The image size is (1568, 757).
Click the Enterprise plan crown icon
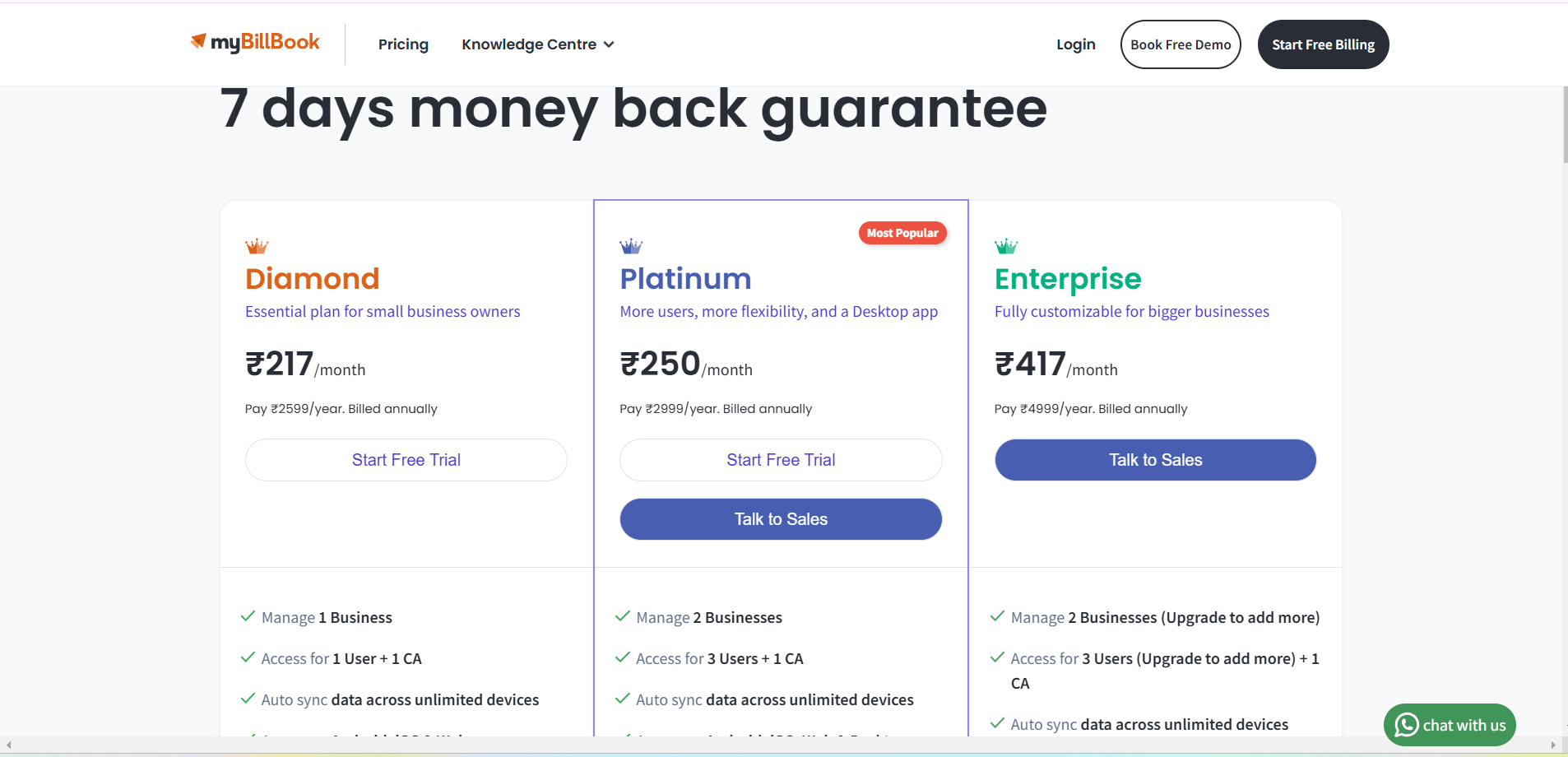(x=1006, y=246)
